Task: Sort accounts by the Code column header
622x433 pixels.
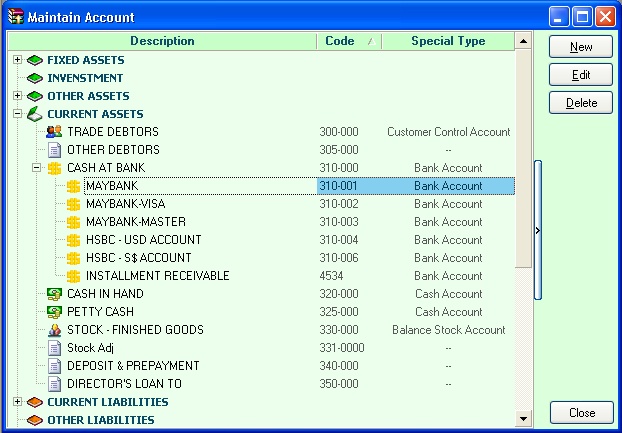Action: [x=348, y=41]
